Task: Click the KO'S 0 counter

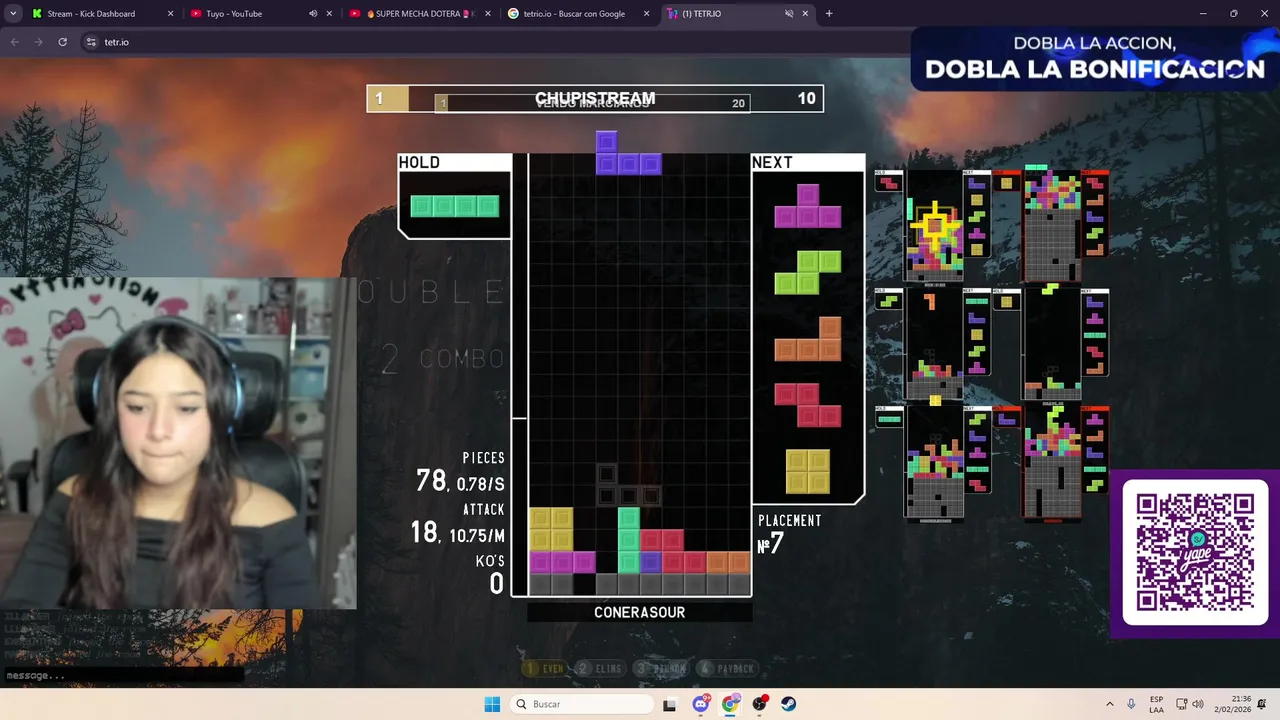Action: click(x=490, y=576)
